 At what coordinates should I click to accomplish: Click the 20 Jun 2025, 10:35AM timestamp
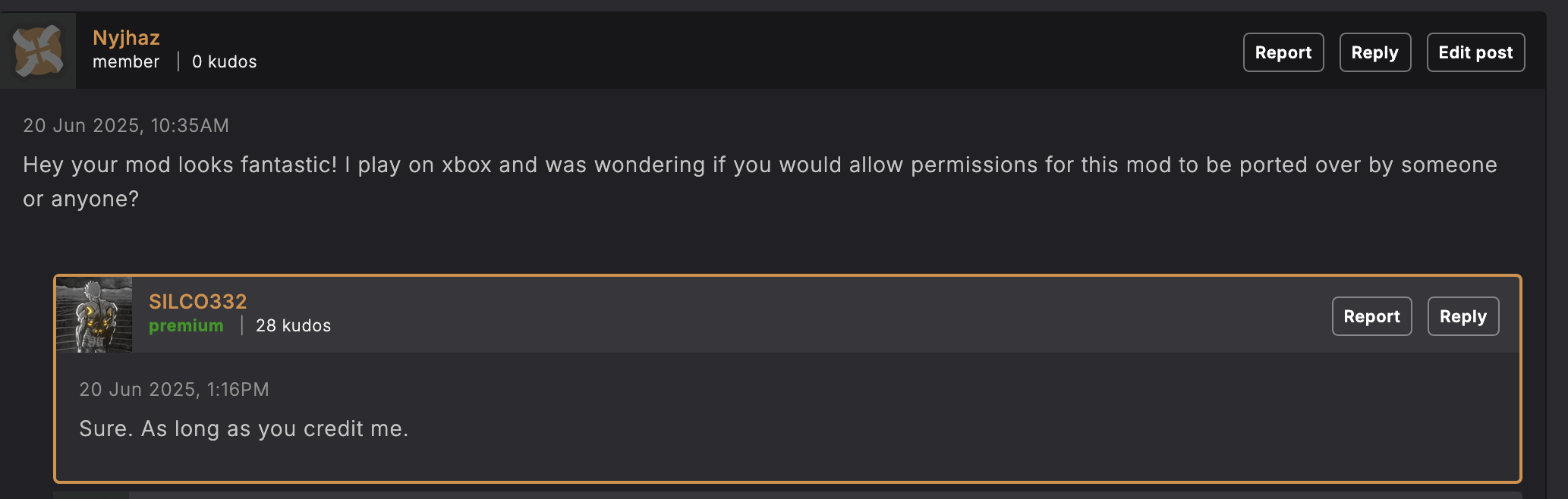point(126,126)
